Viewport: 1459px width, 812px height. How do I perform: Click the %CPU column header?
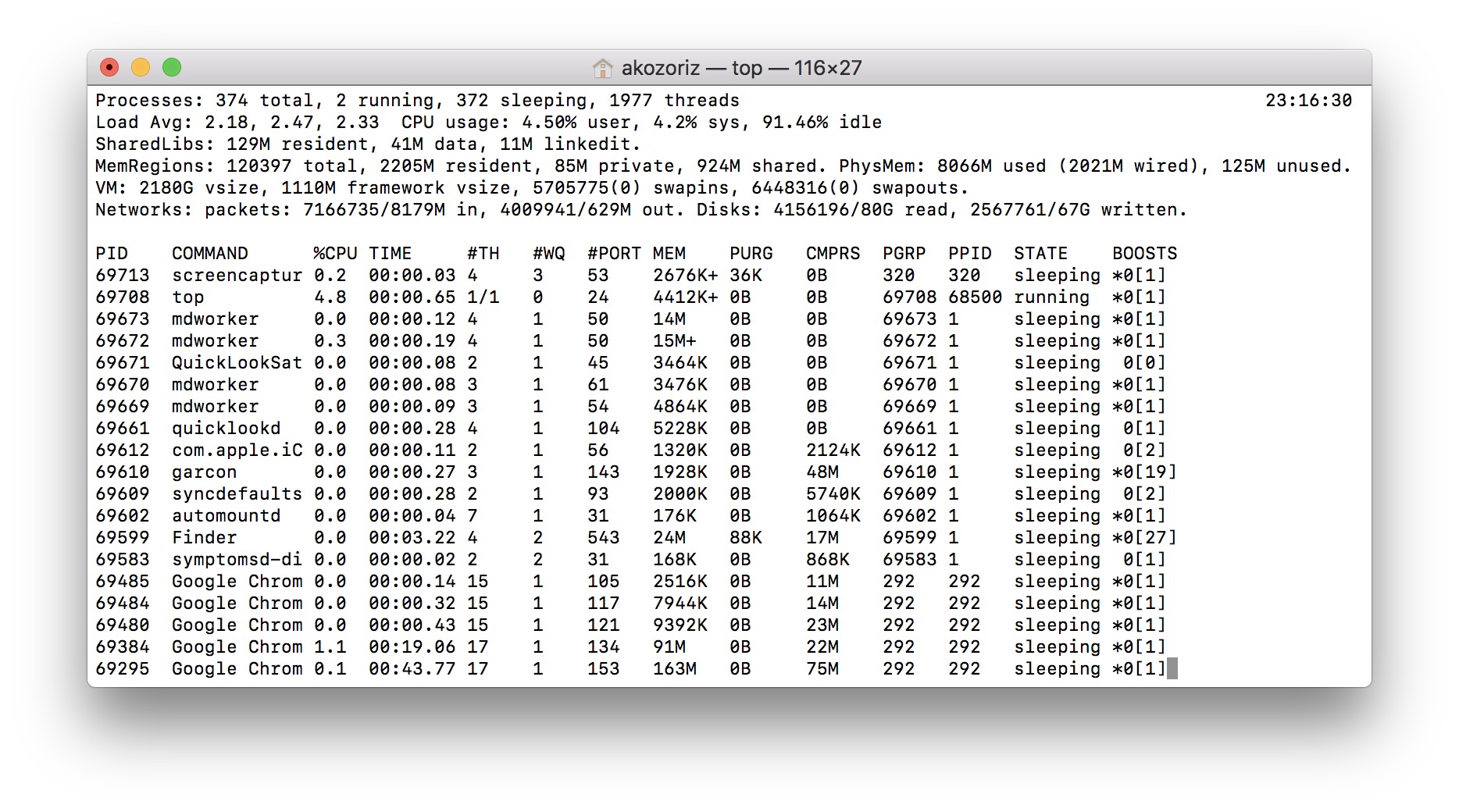coord(334,254)
